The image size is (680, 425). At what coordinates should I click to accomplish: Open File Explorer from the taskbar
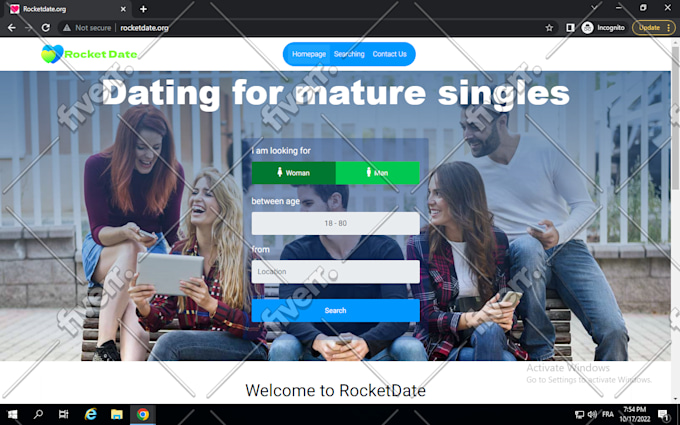pyautogui.click(x=116, y=414)
